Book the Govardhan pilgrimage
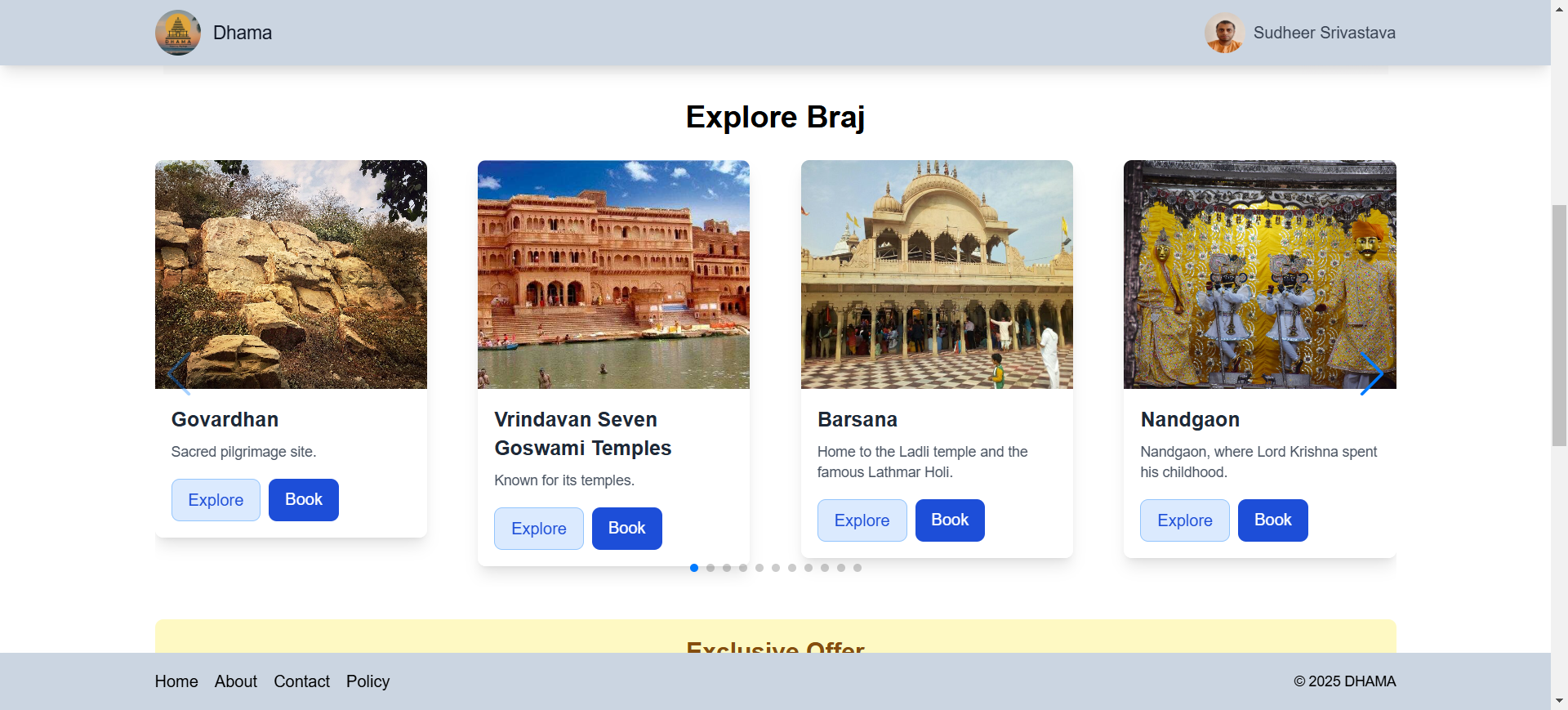Image resolution: width=1568 pixels, height=710 pixels. (x=303, y=499)
